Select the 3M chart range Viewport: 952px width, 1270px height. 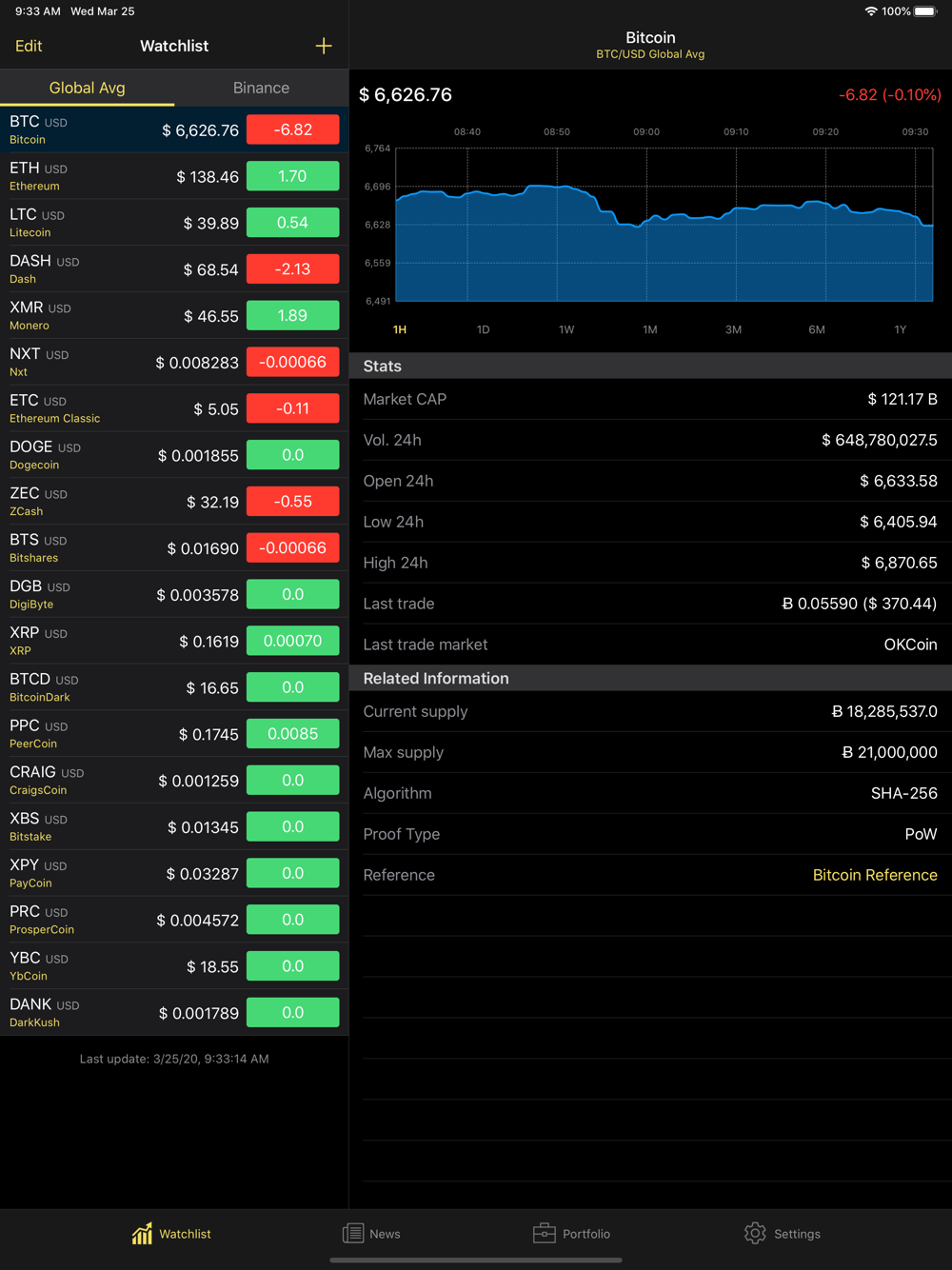click(733, 329)
